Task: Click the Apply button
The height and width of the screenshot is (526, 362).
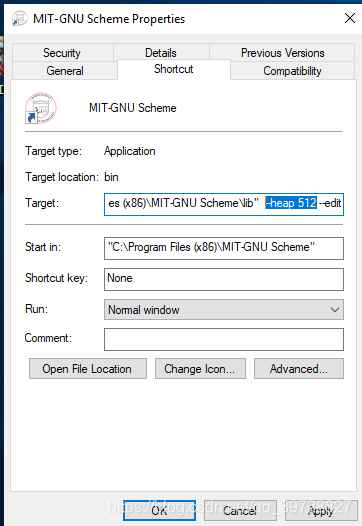Action: coord(321,510)
